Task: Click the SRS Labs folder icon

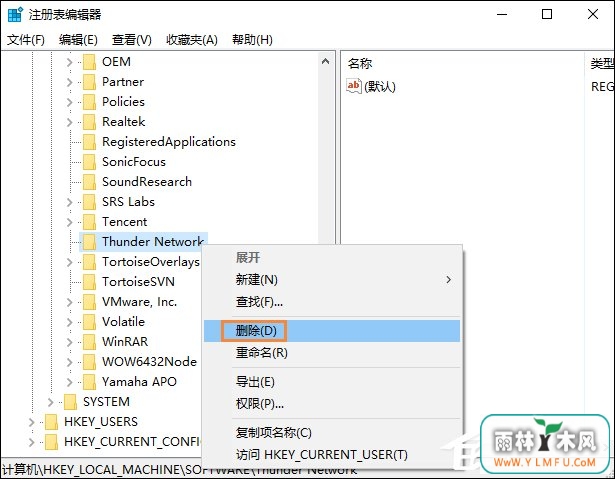Action: [89, 202]
